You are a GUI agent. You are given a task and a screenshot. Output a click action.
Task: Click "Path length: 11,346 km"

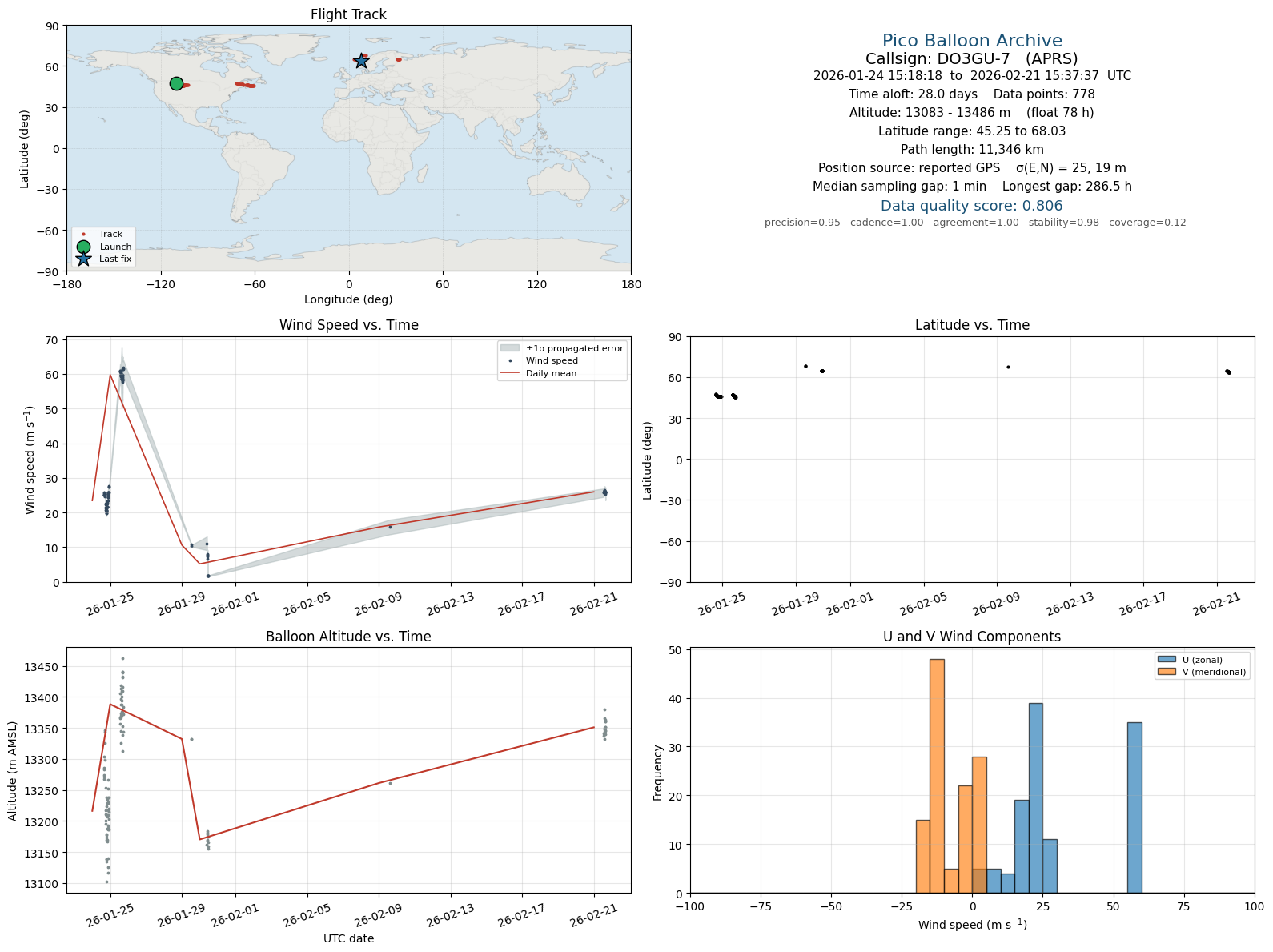pos(972,150)
